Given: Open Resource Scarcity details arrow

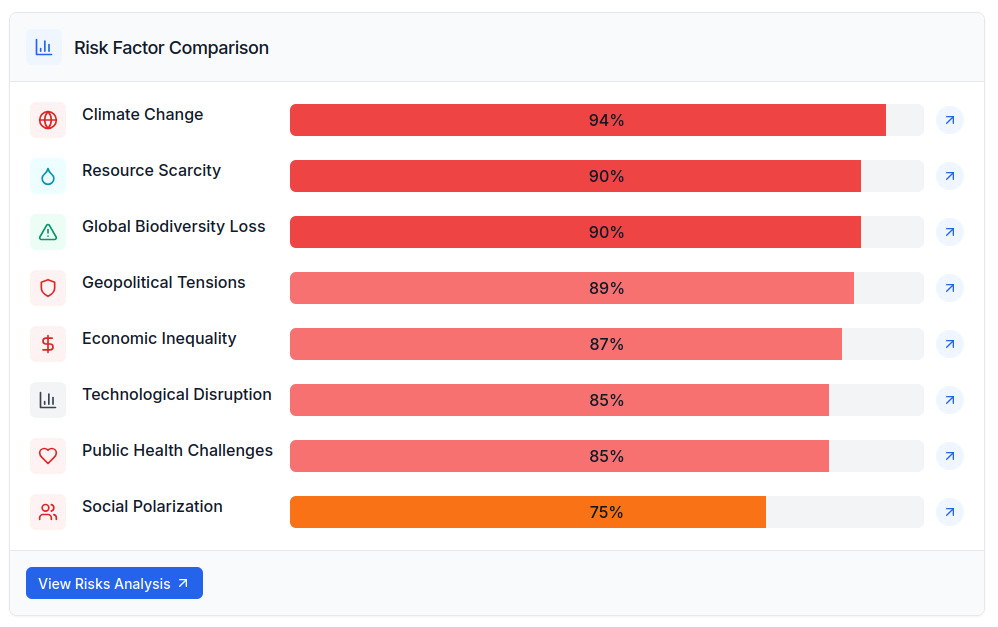Looking at the screenshot, I should 950,176.
